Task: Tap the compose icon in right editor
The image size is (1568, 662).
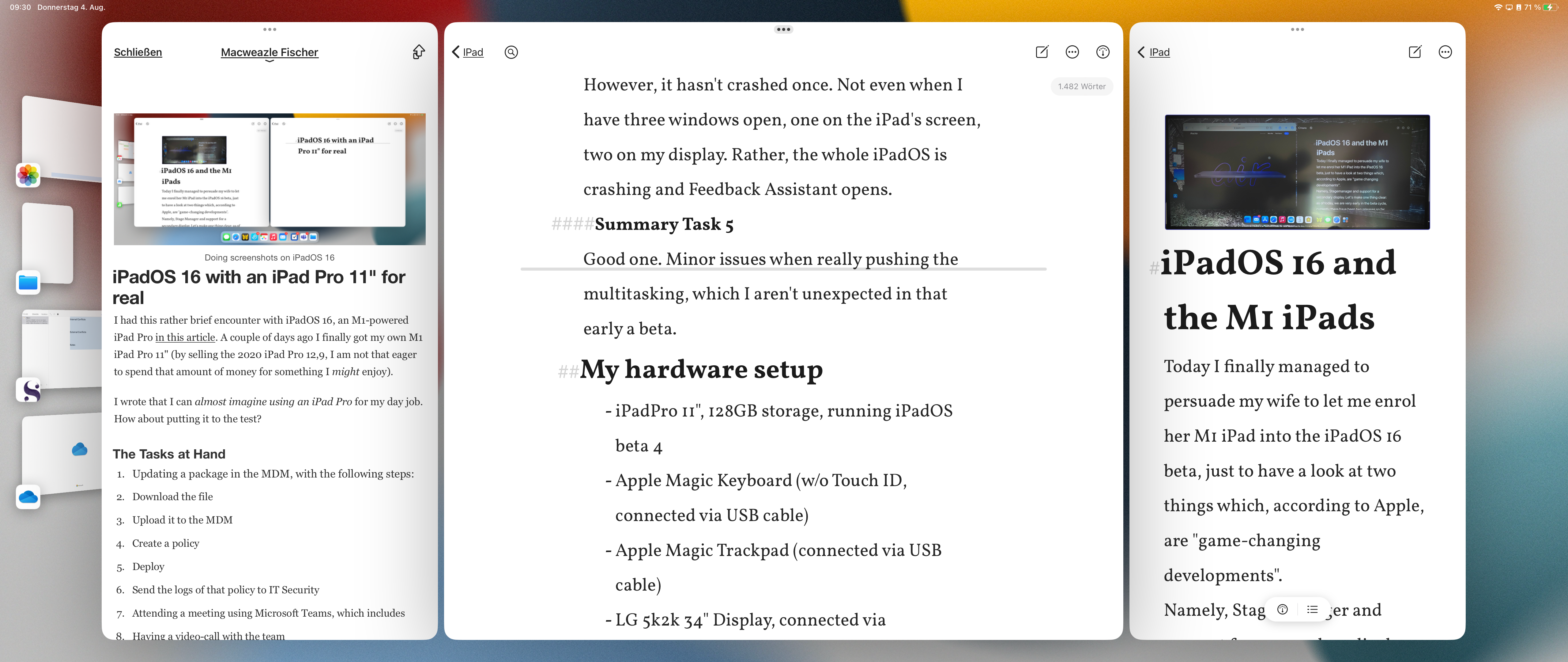Action: click(x=1415, y=52)
